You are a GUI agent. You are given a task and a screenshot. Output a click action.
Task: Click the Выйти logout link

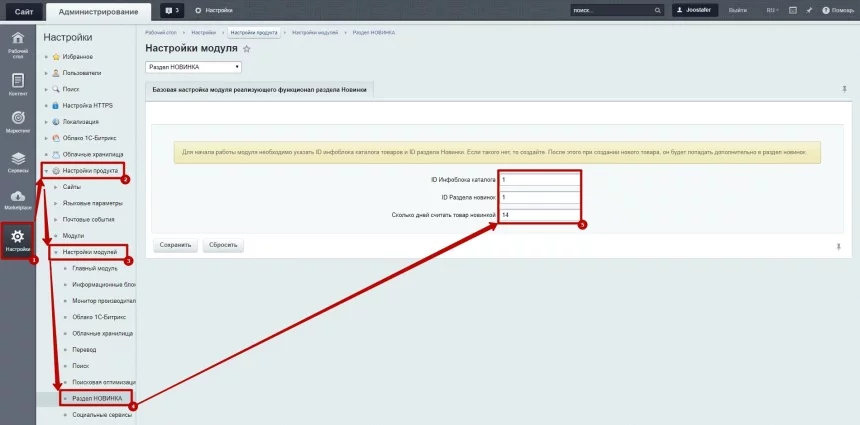click(x=738, y=10)
